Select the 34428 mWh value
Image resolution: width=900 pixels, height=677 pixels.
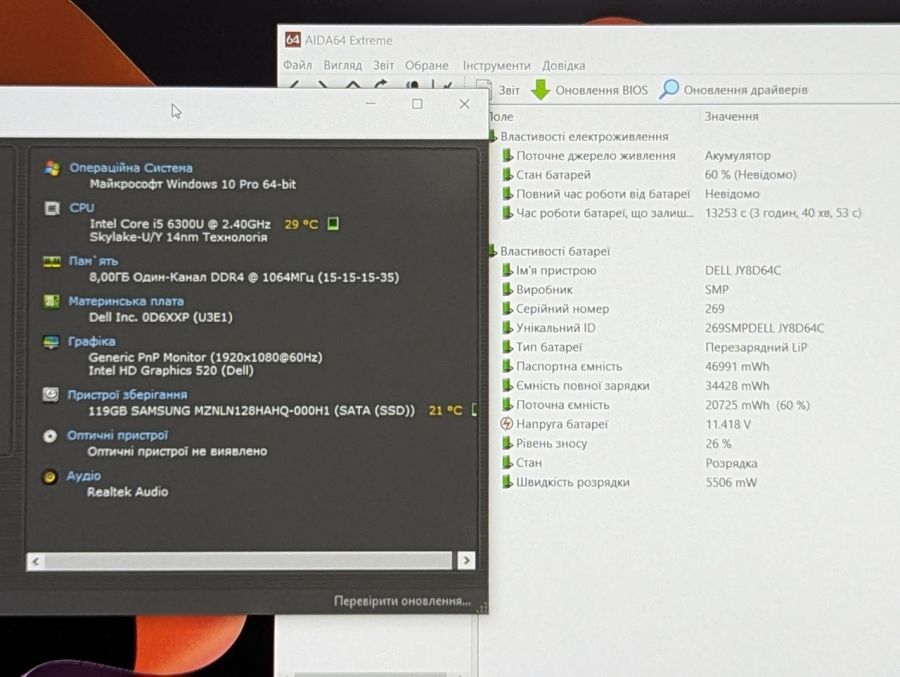(737, 386)
